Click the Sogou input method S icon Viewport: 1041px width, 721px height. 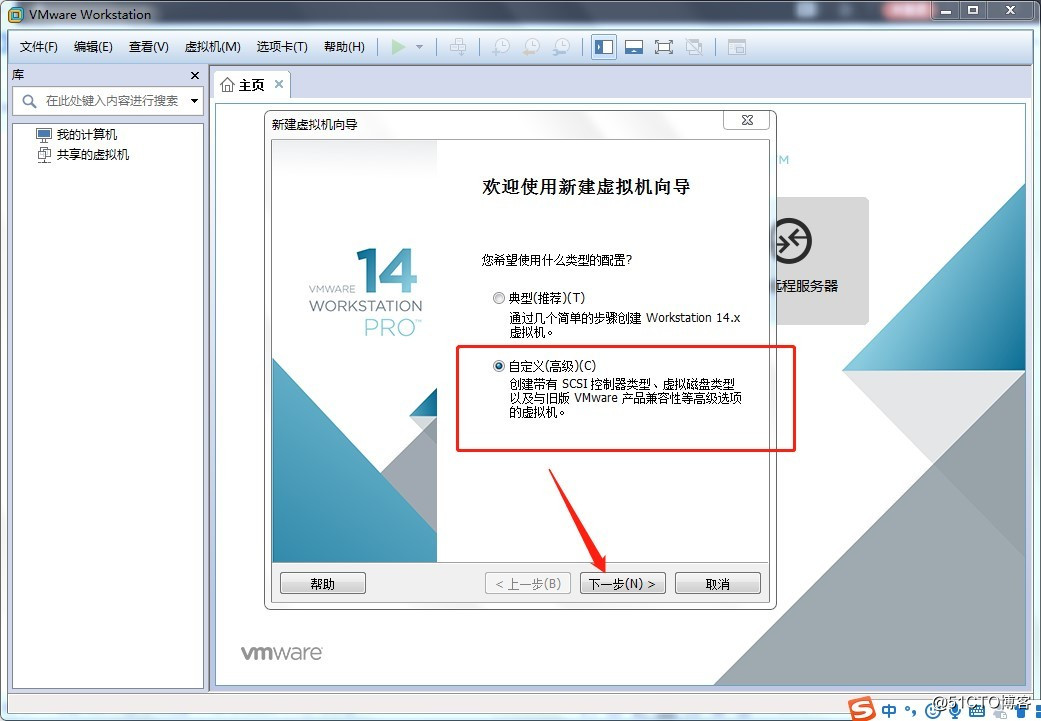click(862, 709)
